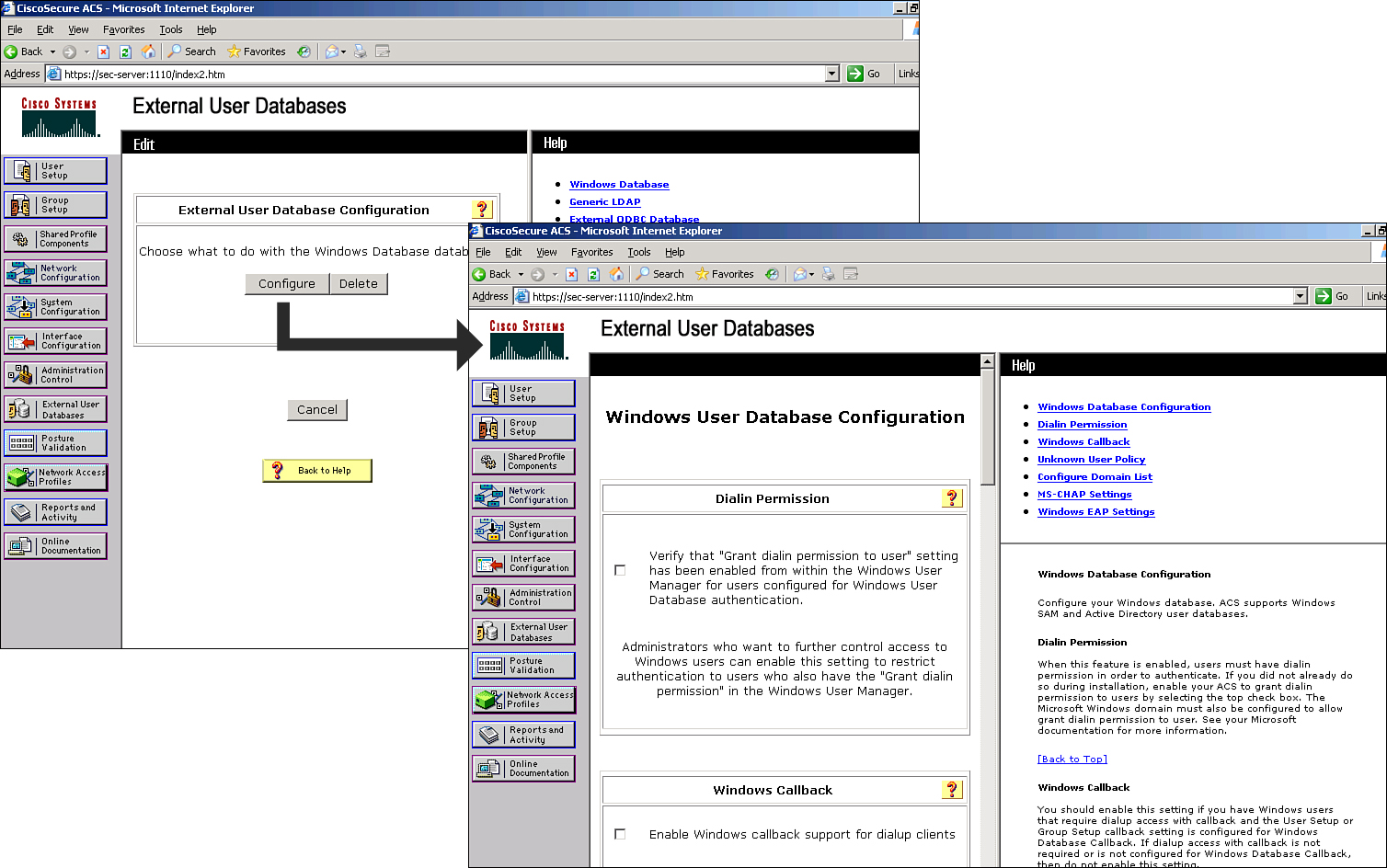Click the help icon beside External User Database Configuration
The width and height of the screenshot is (1387, 868).
pyautogui.click(x=482, y=210)
